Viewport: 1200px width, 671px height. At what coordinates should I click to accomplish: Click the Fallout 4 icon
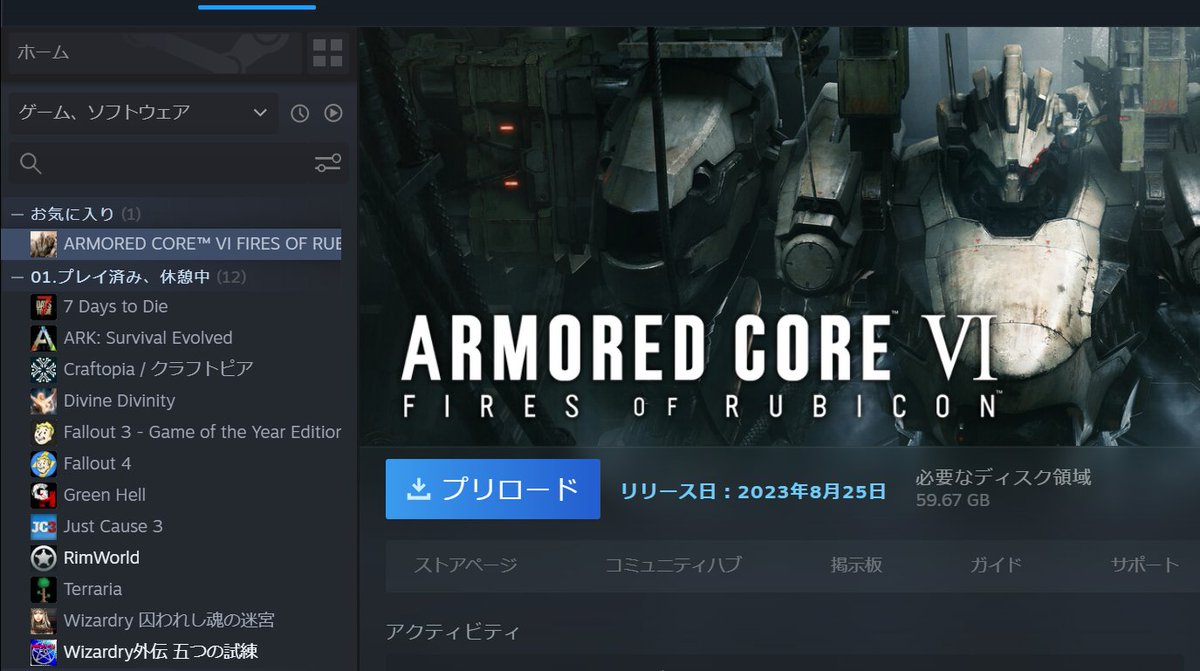(x=44, y=464)
